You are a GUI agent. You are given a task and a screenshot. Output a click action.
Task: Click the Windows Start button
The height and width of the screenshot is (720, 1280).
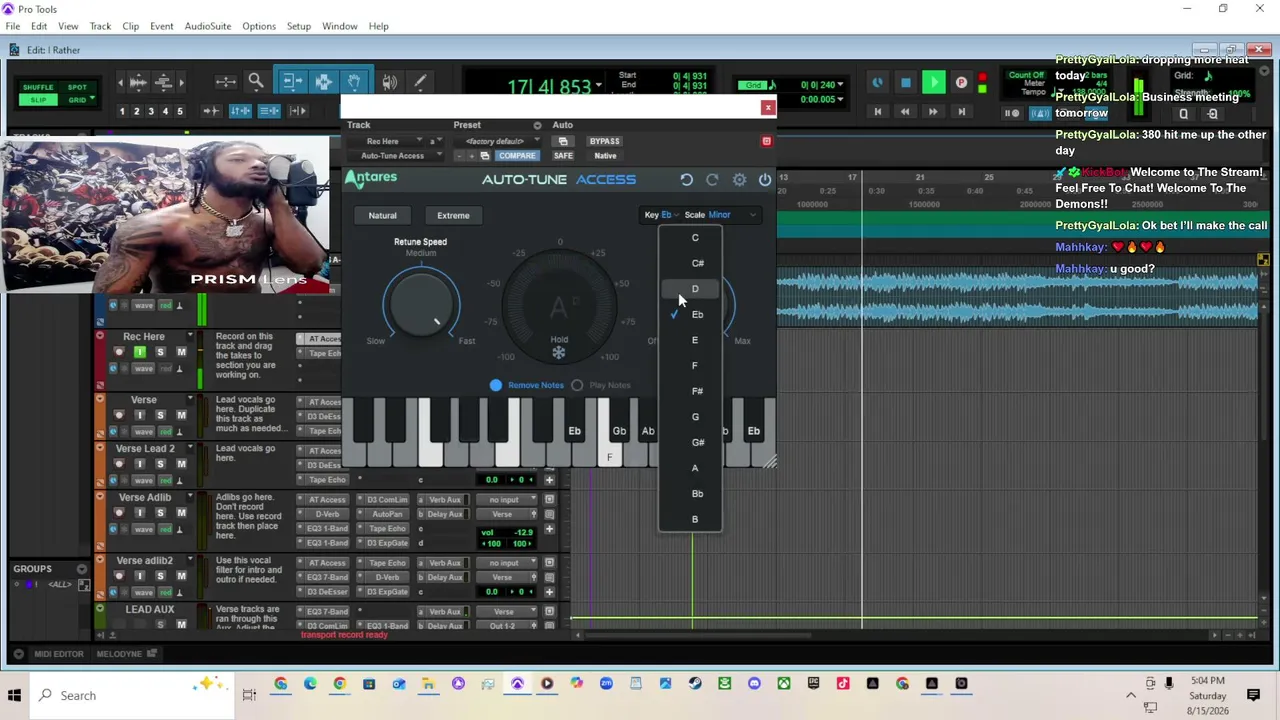tap(15, 695)
